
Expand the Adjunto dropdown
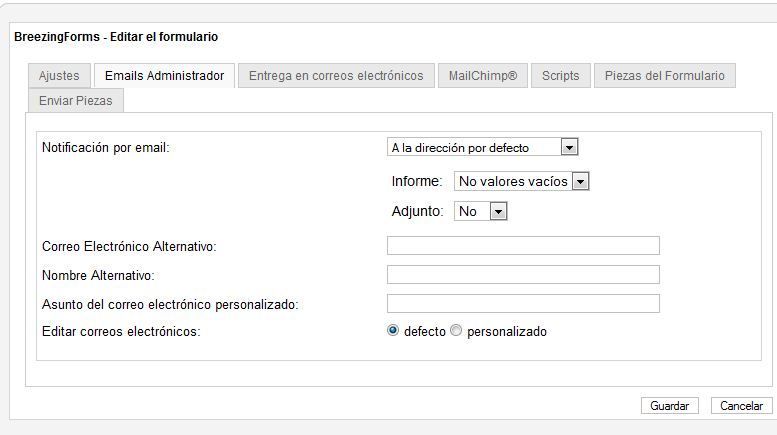coord(481,212)
